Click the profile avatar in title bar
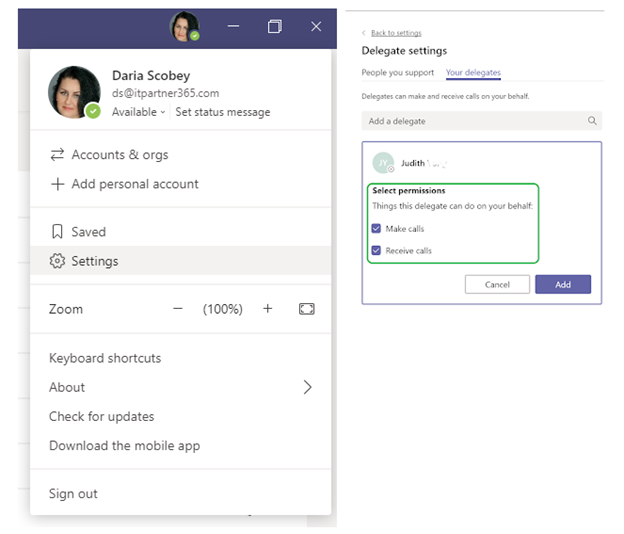The height and width of the screenshot is (534, 624). [184, 27]
